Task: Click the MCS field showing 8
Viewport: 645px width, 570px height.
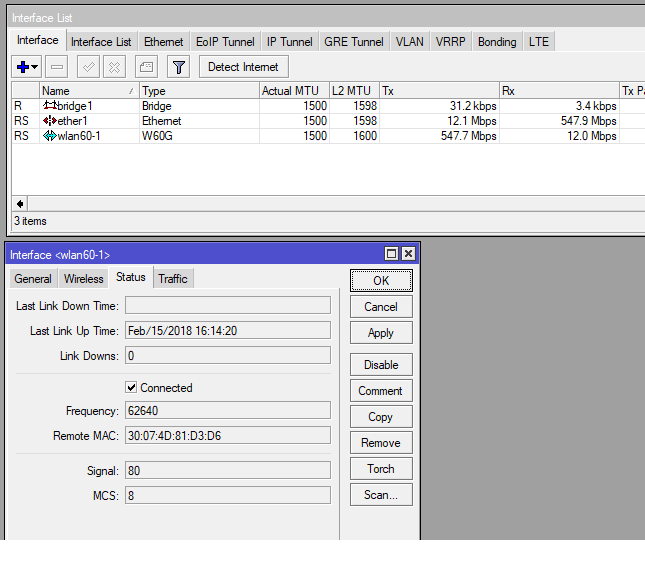Action: pyautogui.click(x=228, y=496)
